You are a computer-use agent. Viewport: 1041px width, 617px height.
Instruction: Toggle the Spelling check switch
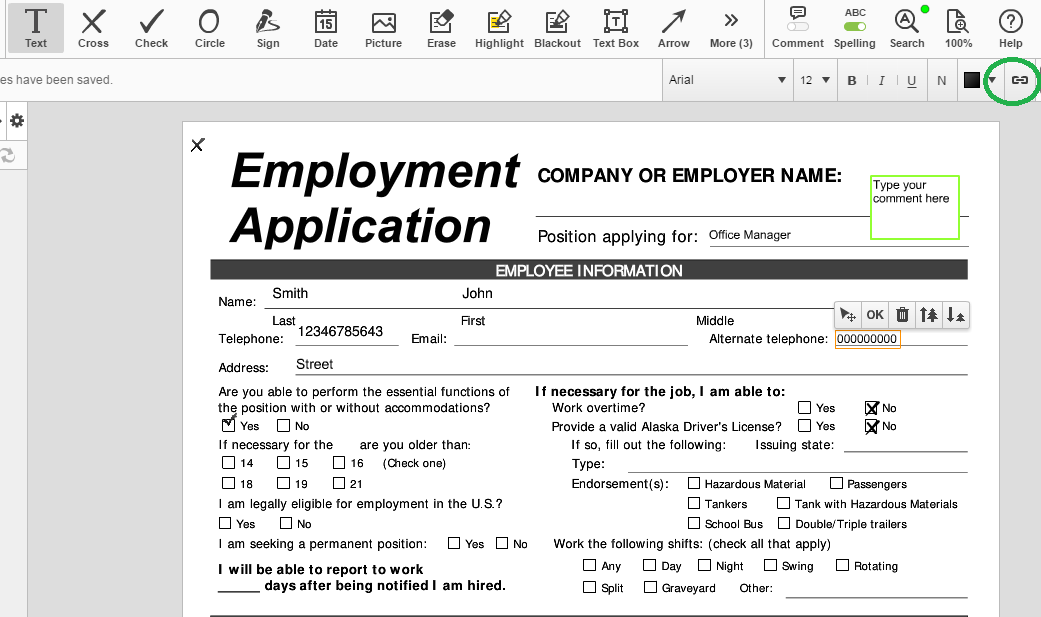854,27
